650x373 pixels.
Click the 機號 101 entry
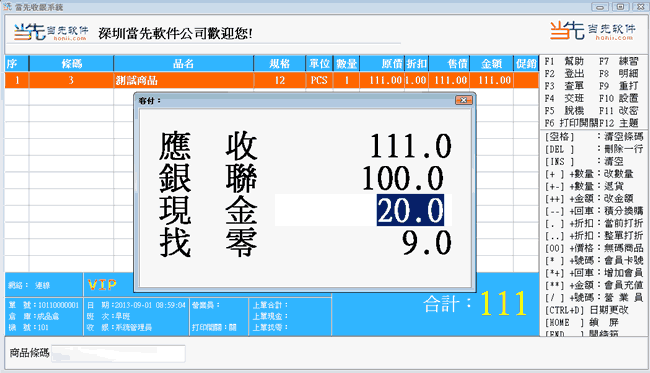[29, 327]
